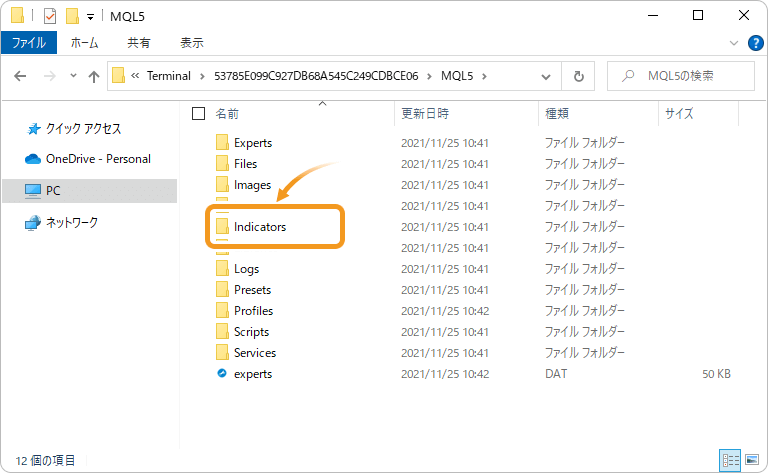Image resolution: width=768 pixels, height=473 pixels.
Task: Switch to large thumbnails view icon
Action: 752,460
